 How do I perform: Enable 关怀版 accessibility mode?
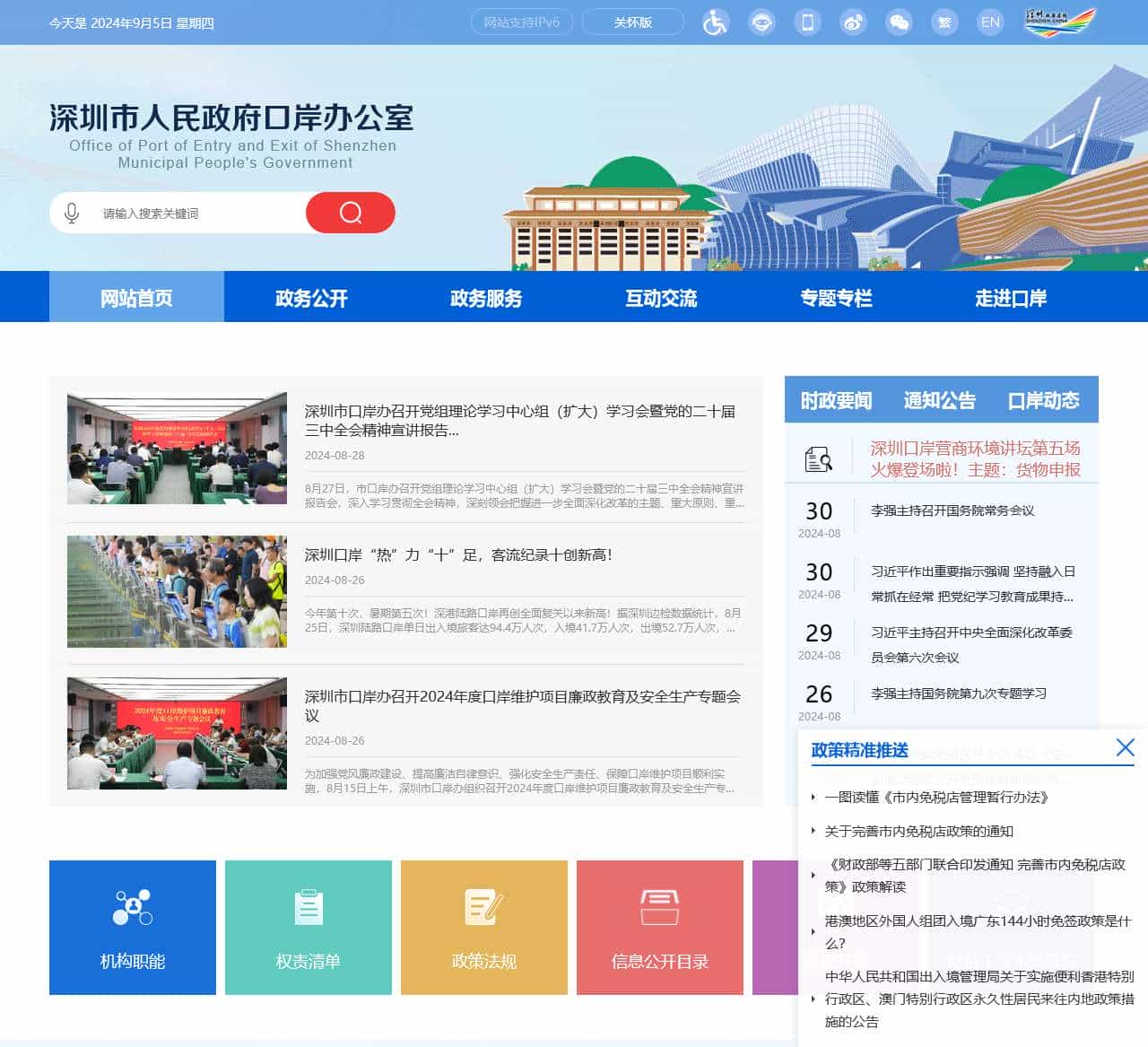click(x=633, y=22)
